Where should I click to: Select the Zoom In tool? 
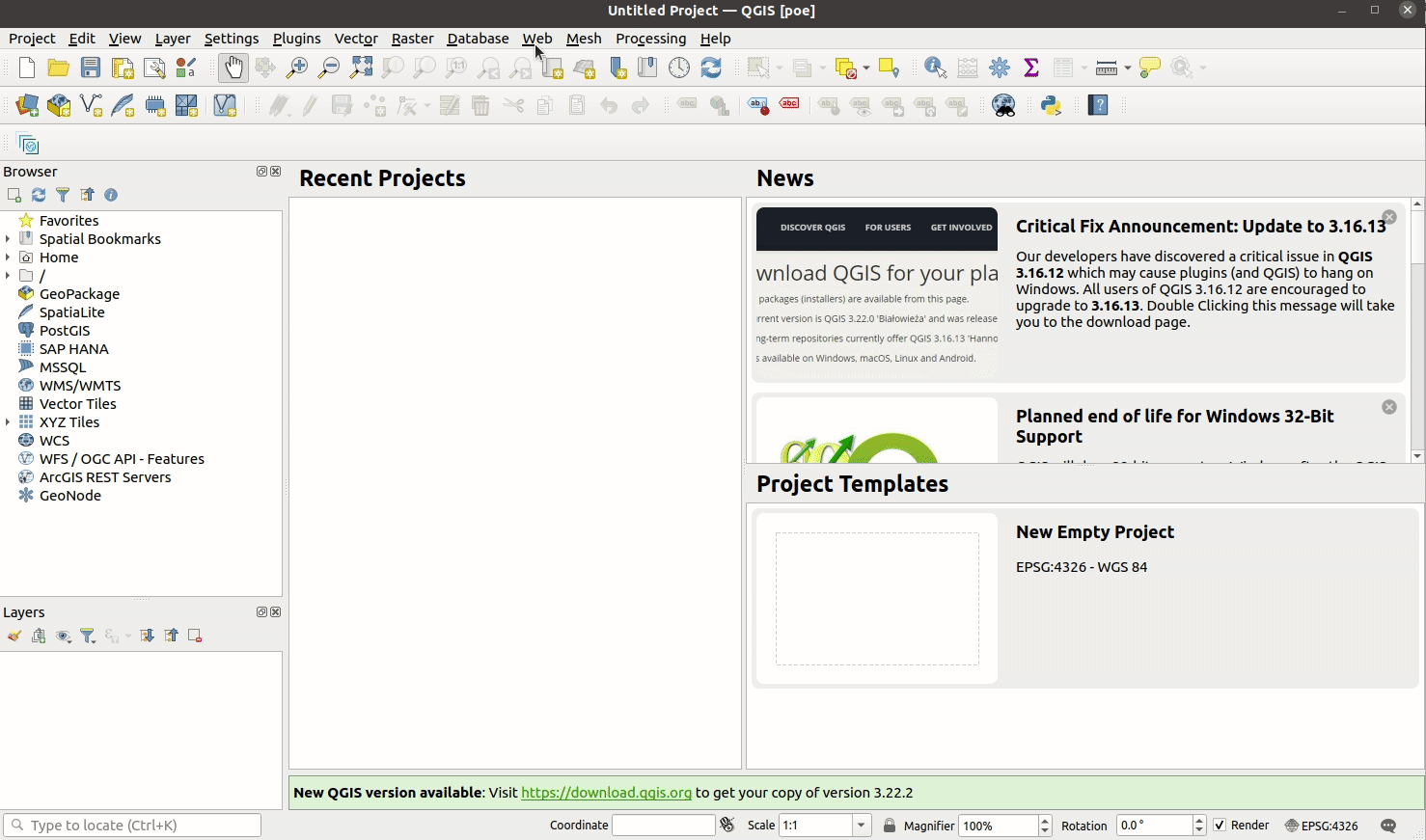point(297,68)
